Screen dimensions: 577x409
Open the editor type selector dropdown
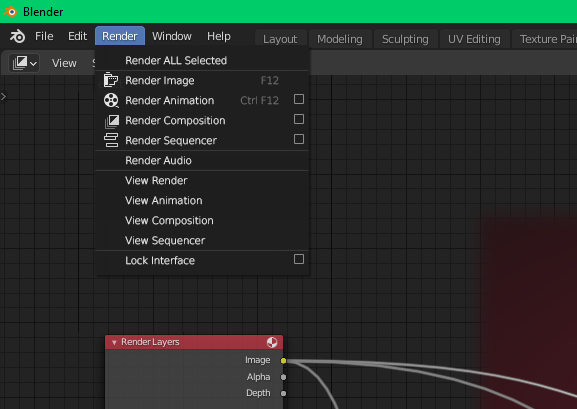point(24,63)
